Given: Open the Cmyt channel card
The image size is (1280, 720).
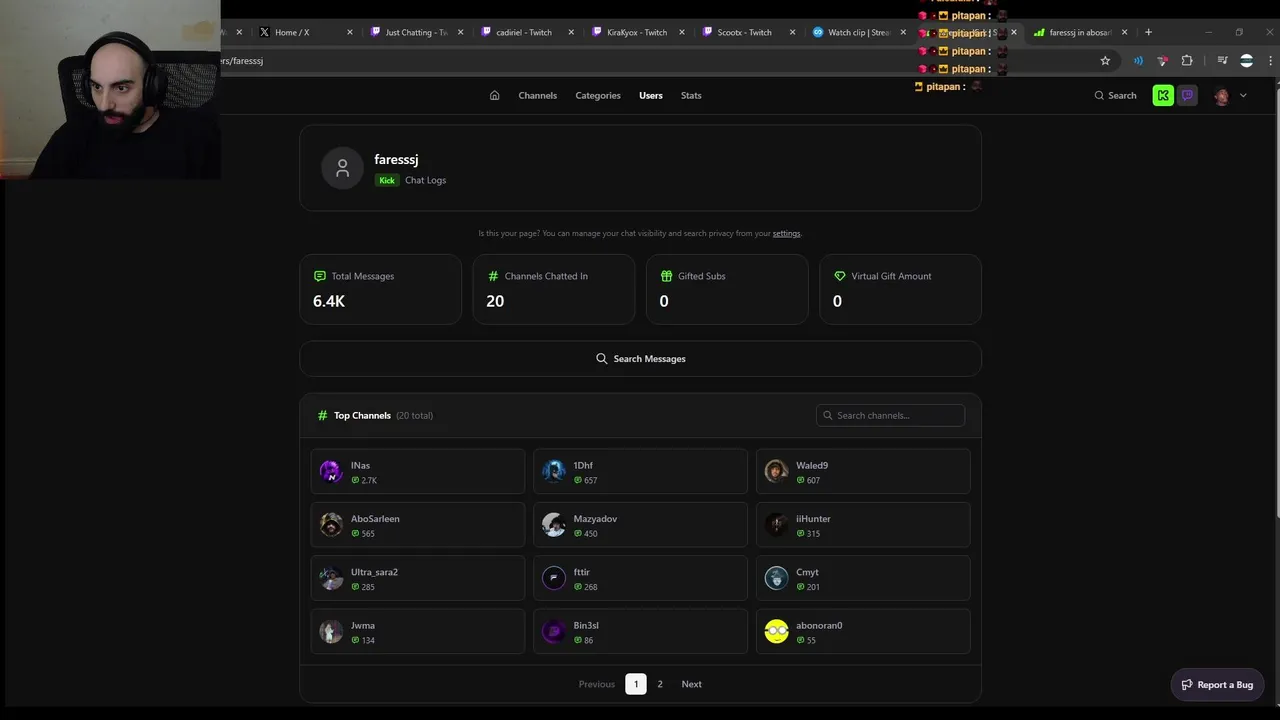Looking at the screenshot, I should click(x=863, y=578).
